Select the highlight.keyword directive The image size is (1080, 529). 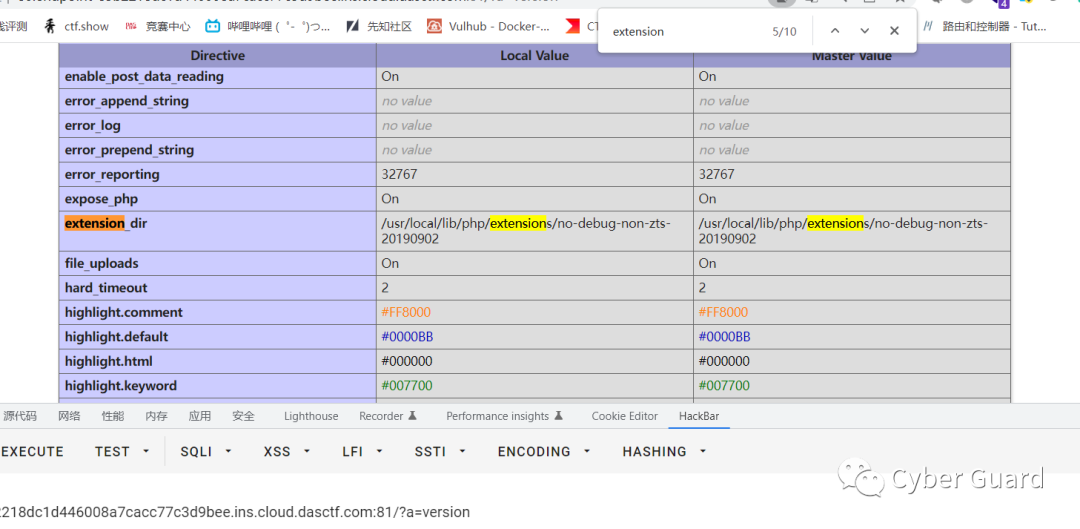[218, 386]
